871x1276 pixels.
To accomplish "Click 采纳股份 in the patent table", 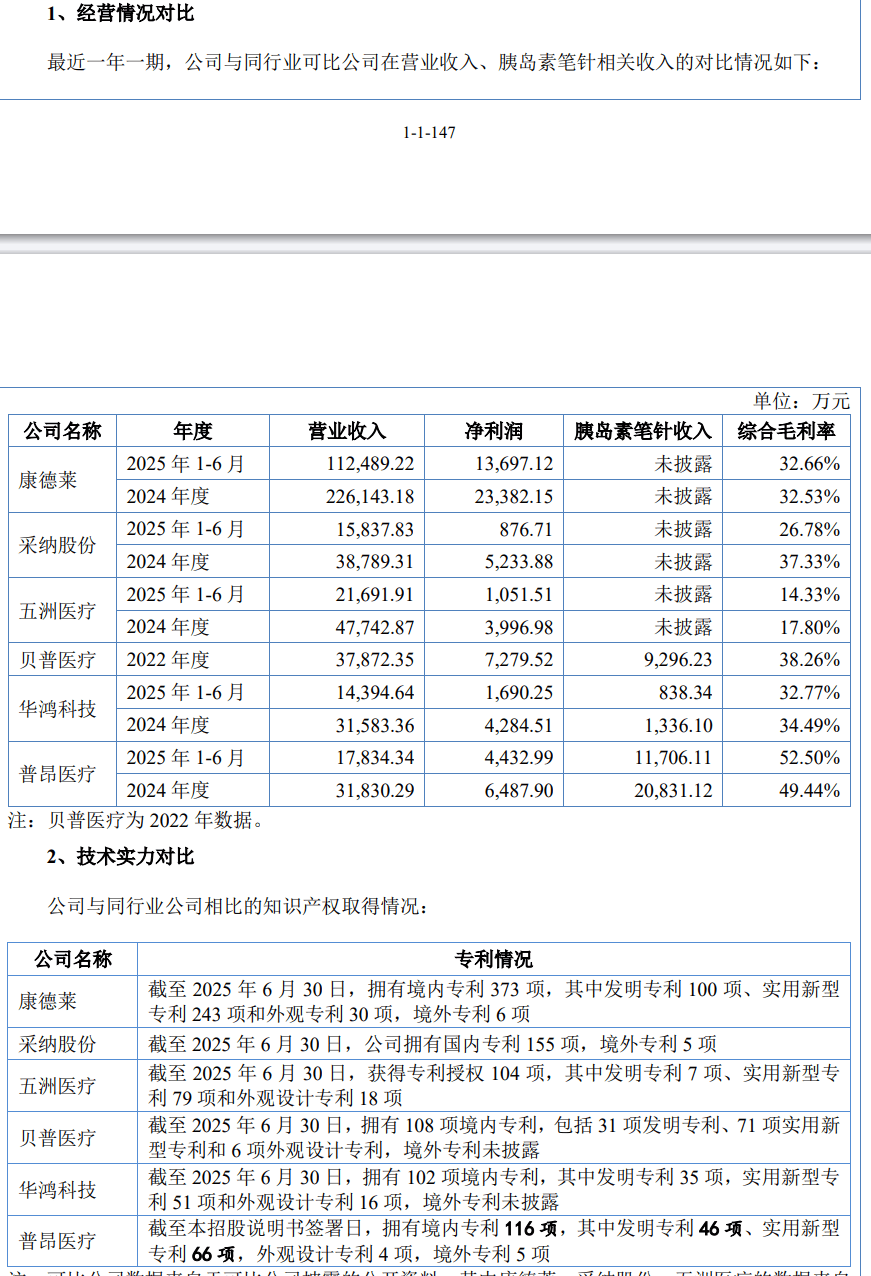I will coord(58,1044).
